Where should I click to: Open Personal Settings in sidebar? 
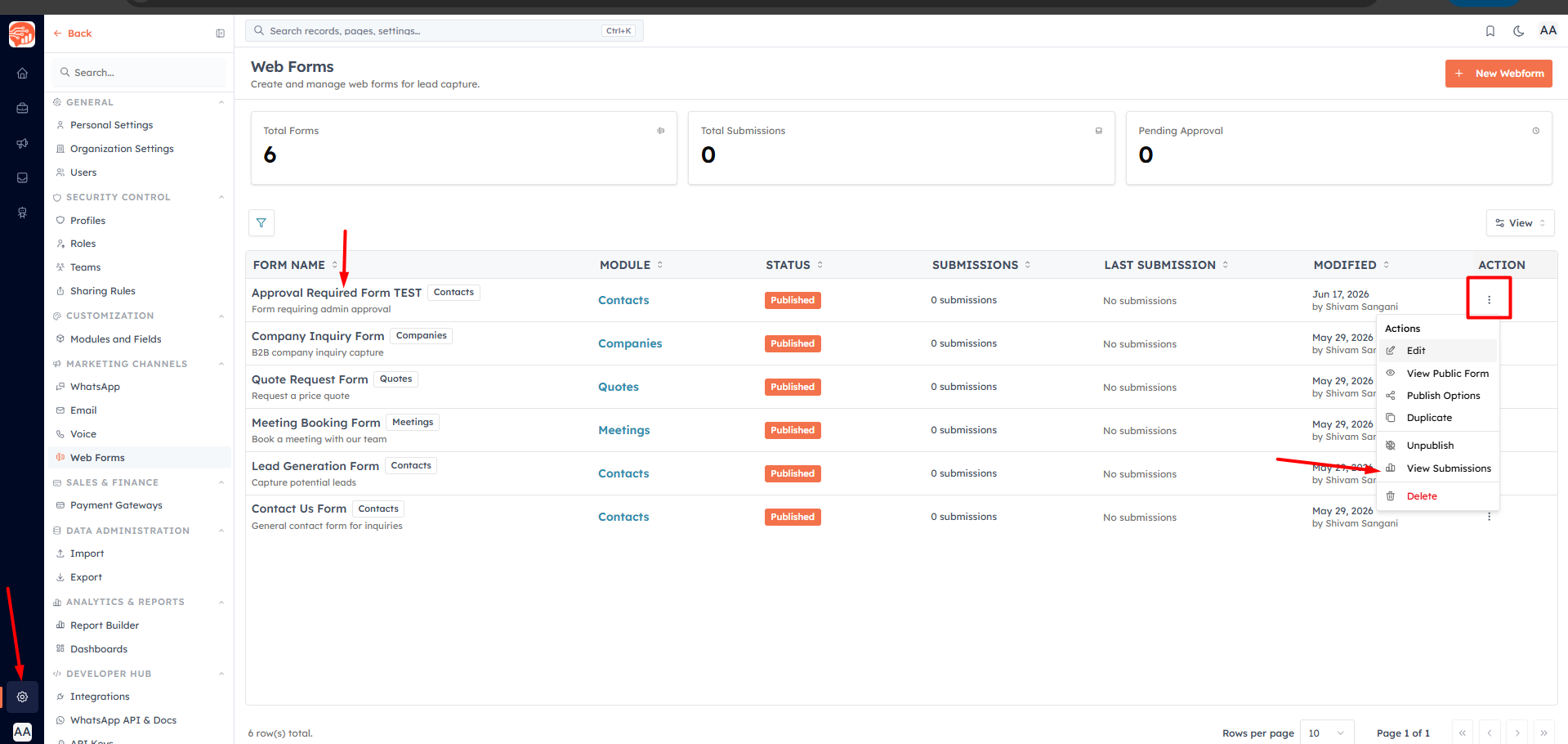[x=112, y=125]
